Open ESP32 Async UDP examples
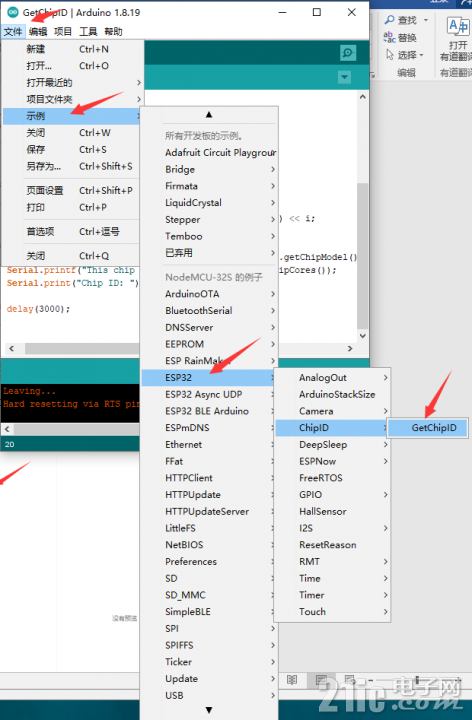The width and height of the screenshot is (472, 720). [208, 394]
